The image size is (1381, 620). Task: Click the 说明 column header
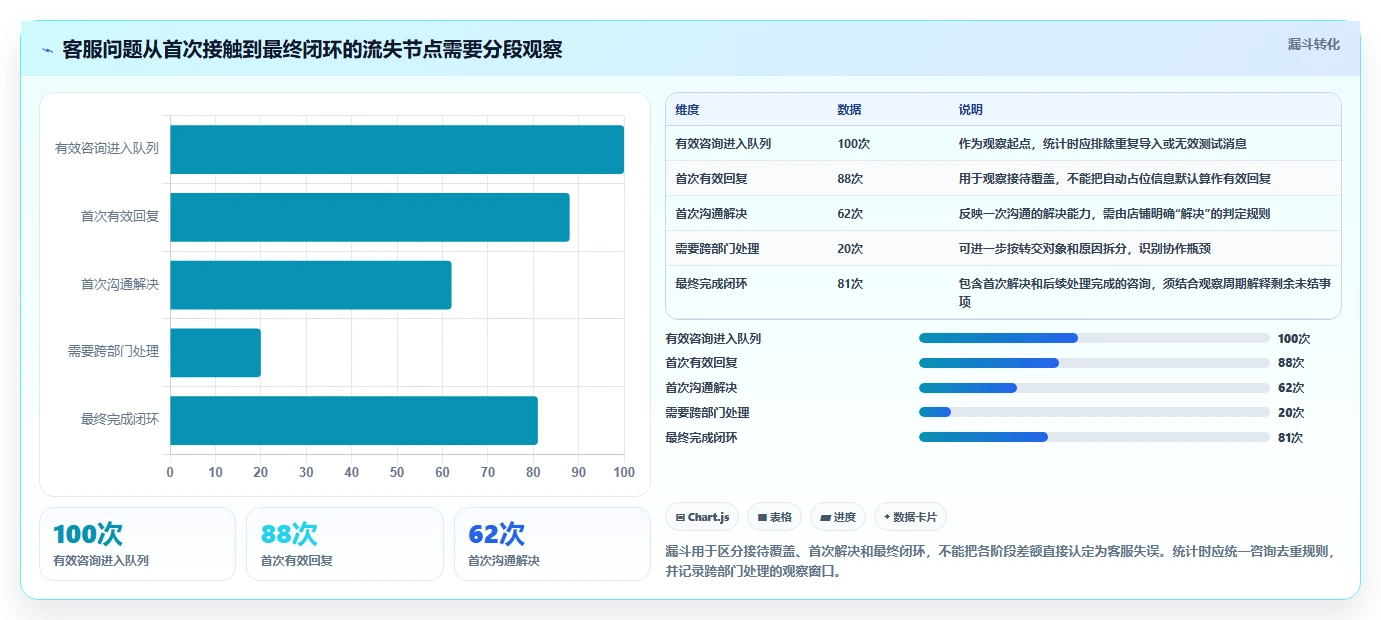point(971,110)
